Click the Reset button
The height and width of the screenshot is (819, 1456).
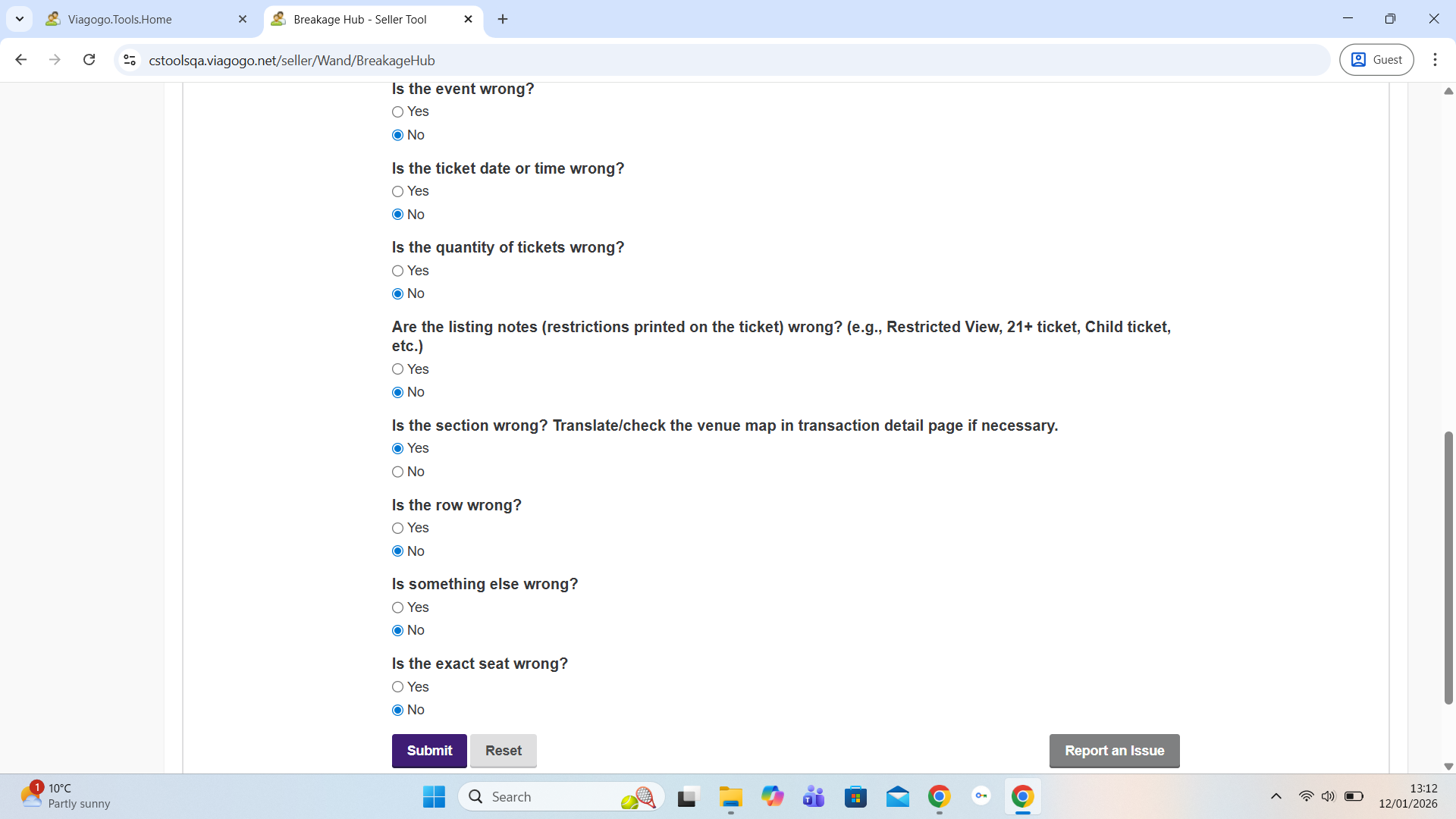504,751
